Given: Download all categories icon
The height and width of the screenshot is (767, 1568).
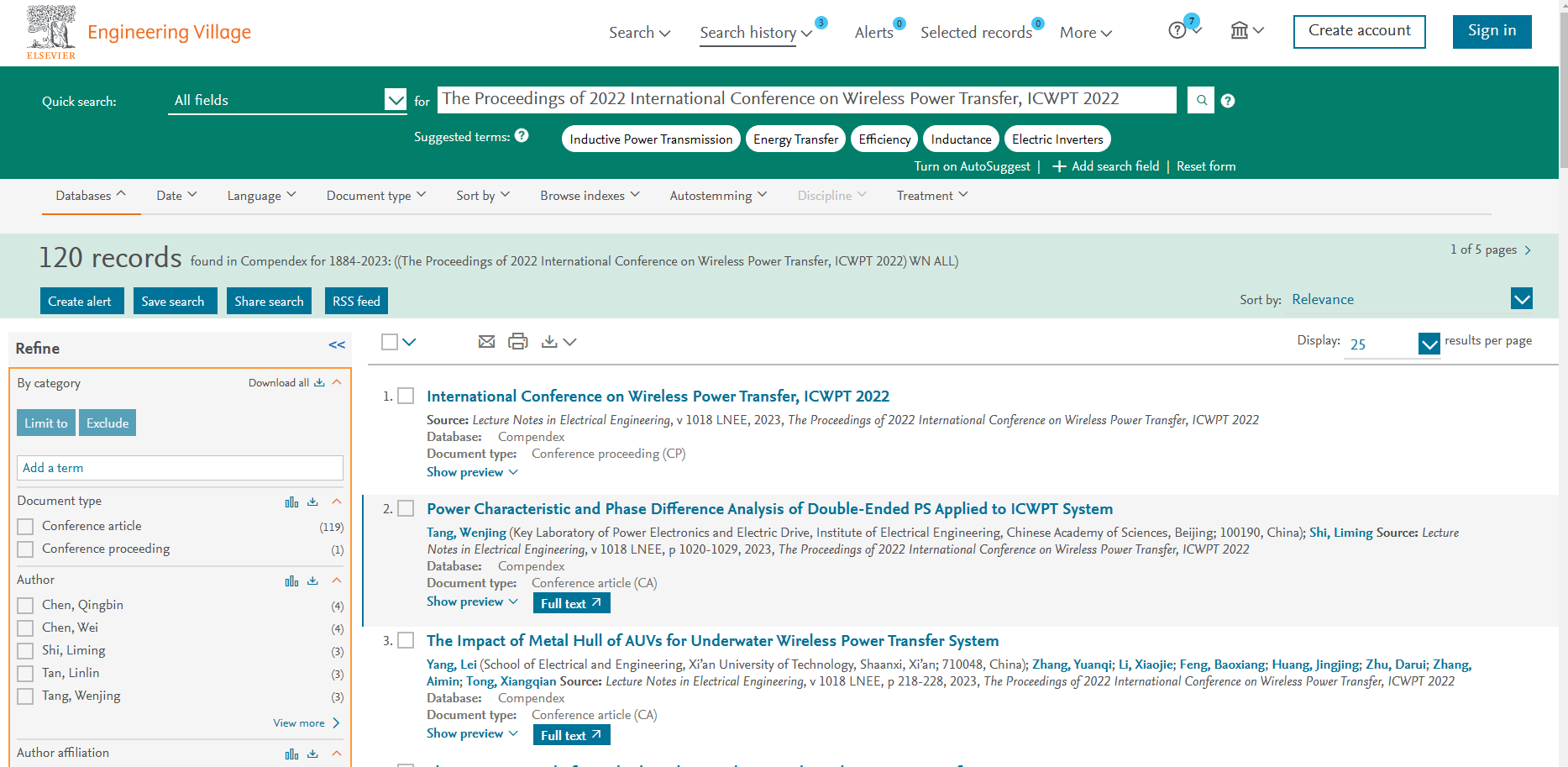Looking at the screenshot, I should click(319, 382).
